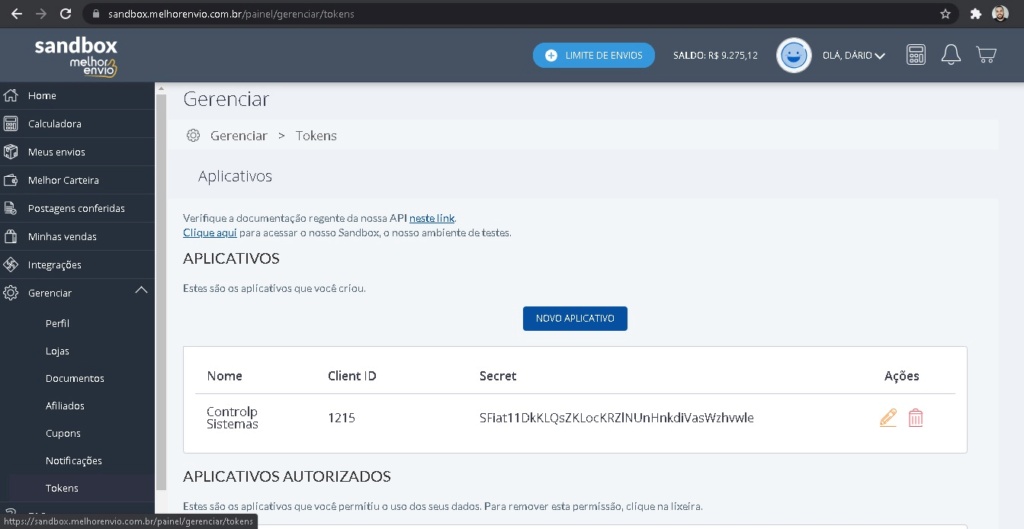
Task: Click the breadcrumb gear icon
Action: pyautogui.click(x=193, y=135)
